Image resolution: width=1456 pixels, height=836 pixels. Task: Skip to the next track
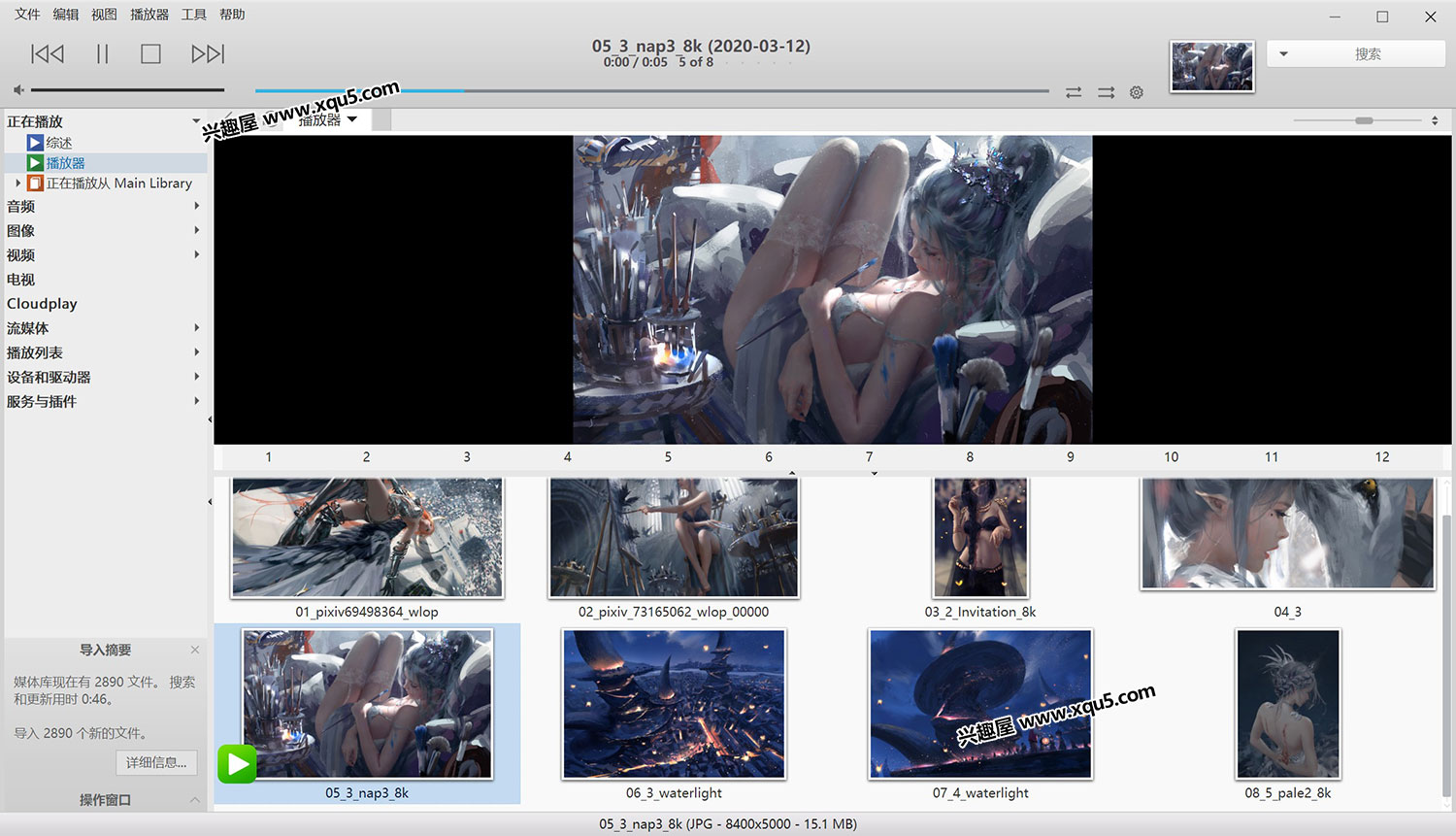pyautogui.click(x=208, y=53)
